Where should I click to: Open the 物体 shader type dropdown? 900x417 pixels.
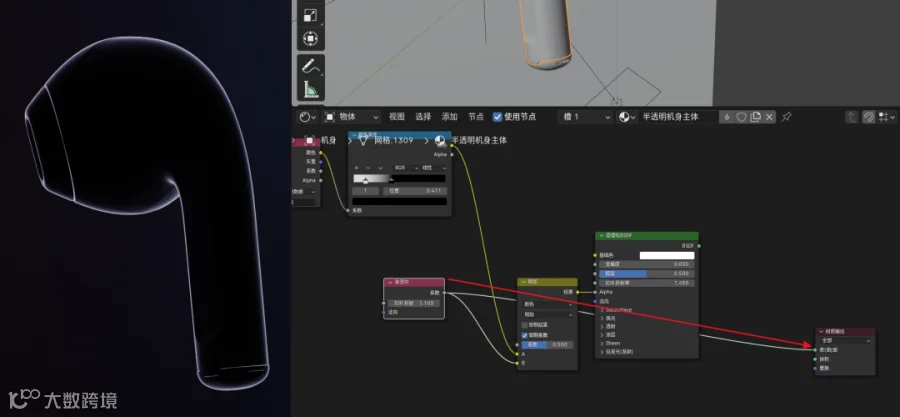click(351, 117)
